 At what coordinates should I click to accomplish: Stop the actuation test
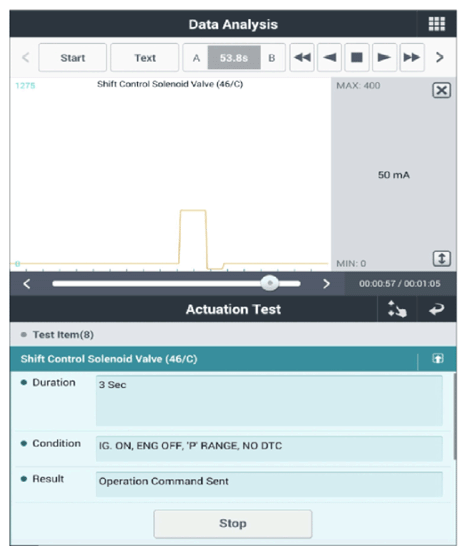pos(233,523)
